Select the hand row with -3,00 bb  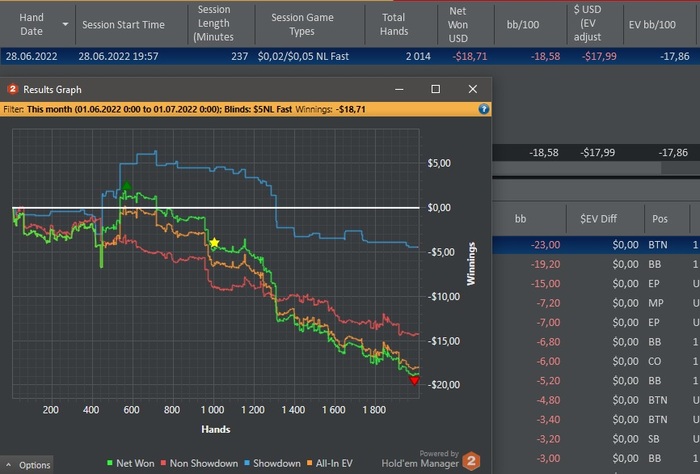[596, 458]
